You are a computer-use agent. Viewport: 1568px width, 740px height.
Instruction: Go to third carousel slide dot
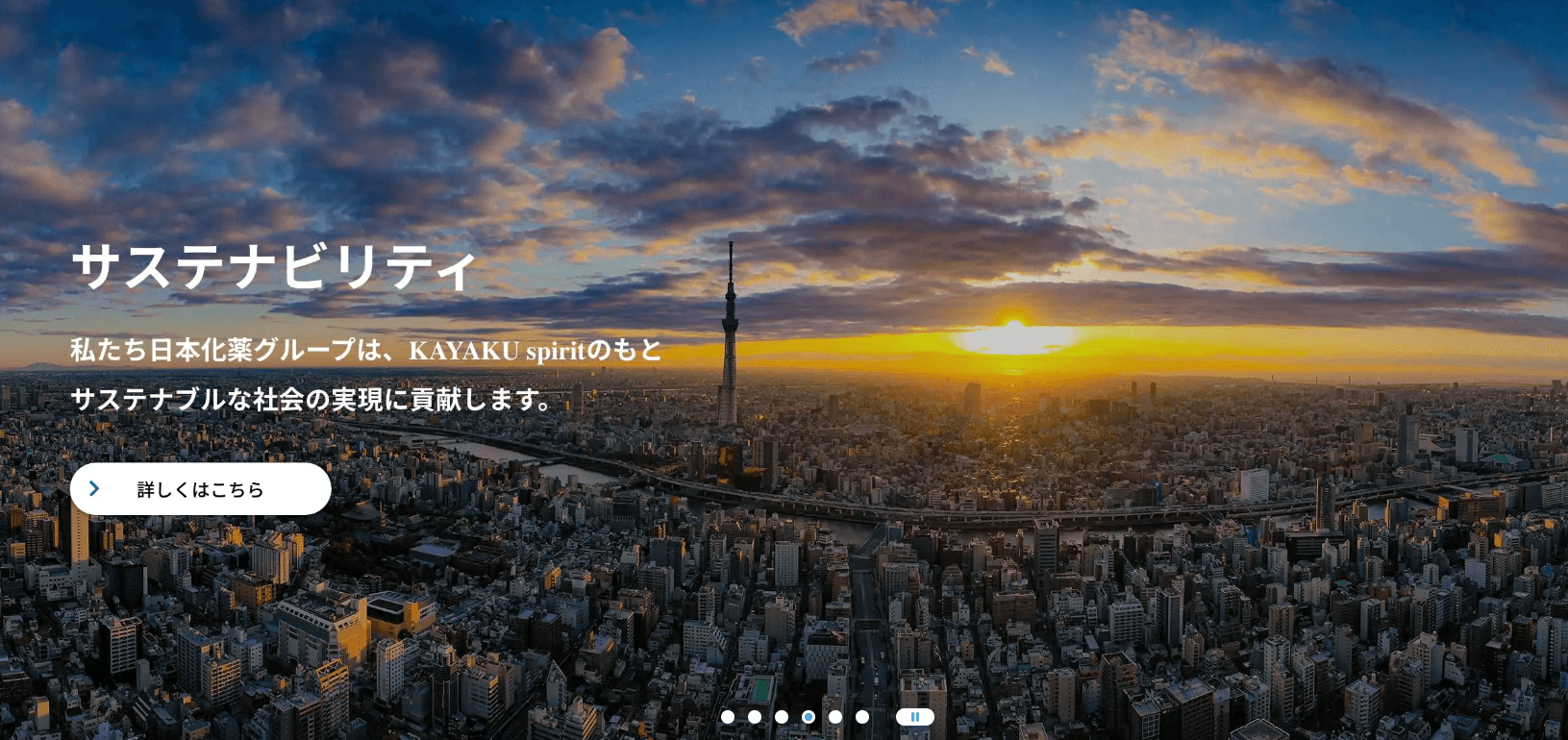(x=782, y=717)
